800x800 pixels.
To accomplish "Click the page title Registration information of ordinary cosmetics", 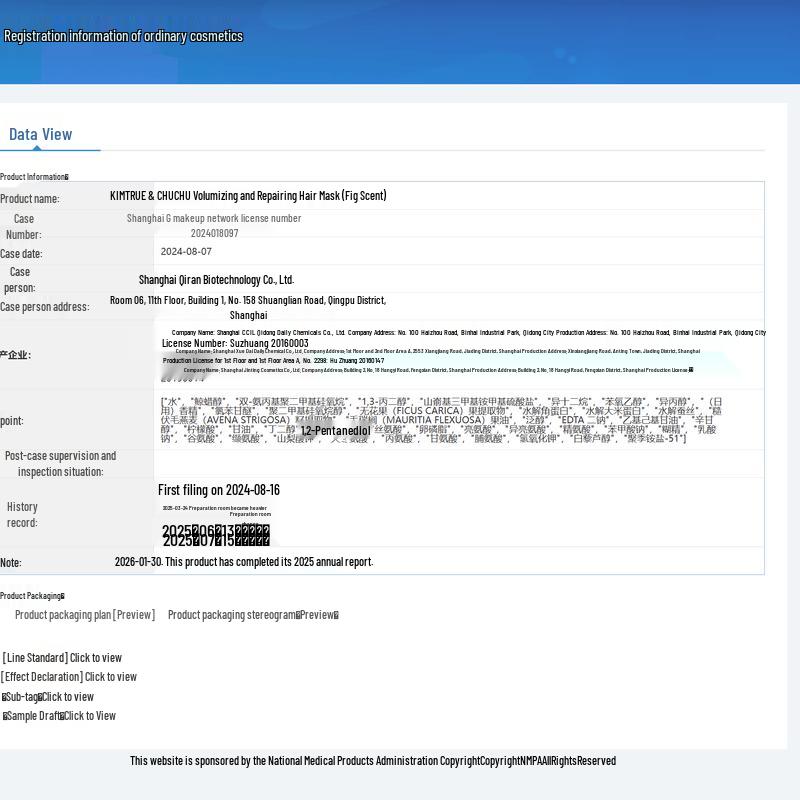I will click(123, 36).
